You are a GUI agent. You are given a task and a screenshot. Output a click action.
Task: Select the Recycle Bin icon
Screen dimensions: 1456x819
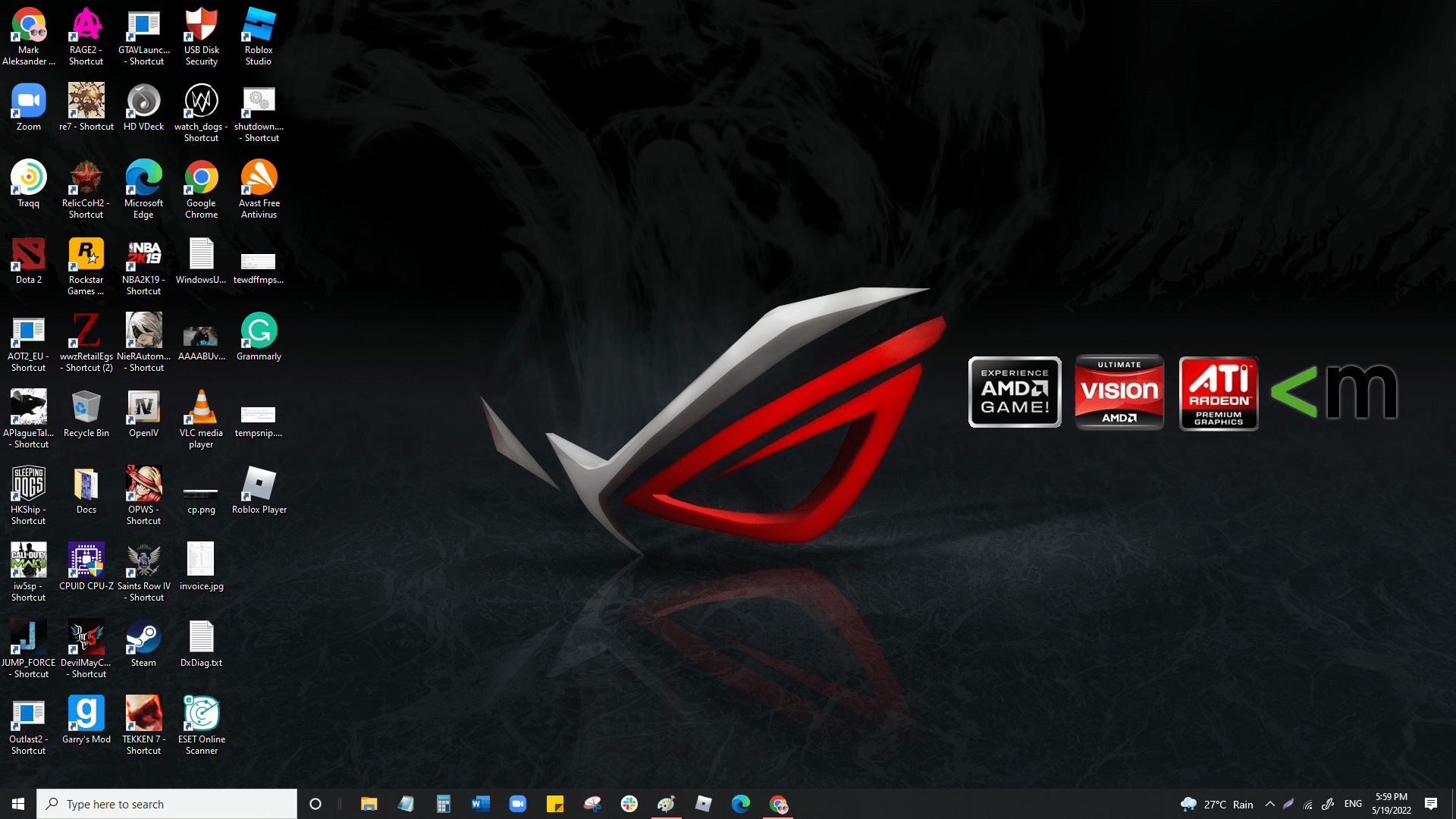(x=86, y=414)
